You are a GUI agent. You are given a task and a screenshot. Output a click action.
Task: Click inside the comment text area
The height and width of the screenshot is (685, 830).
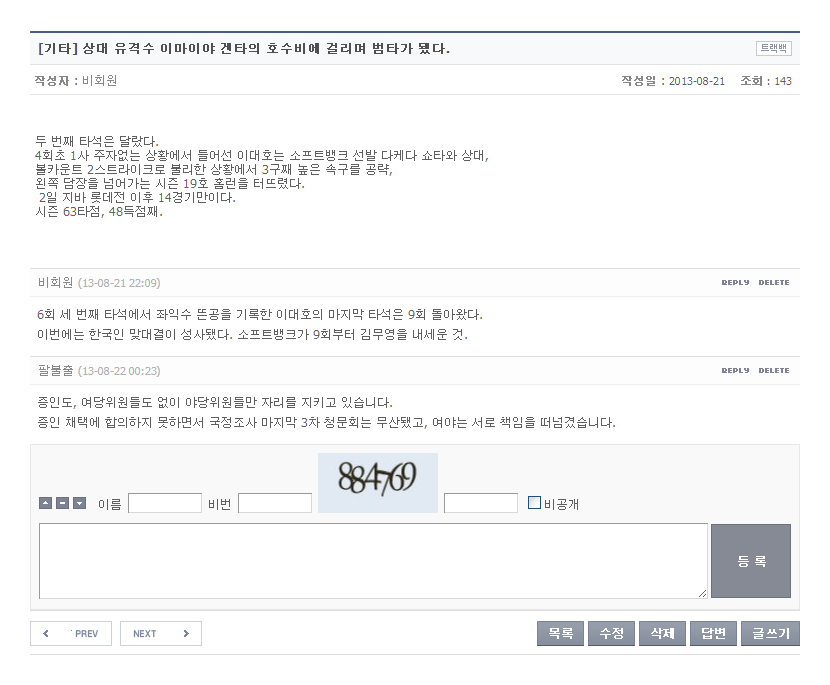(x=373, y=561)
